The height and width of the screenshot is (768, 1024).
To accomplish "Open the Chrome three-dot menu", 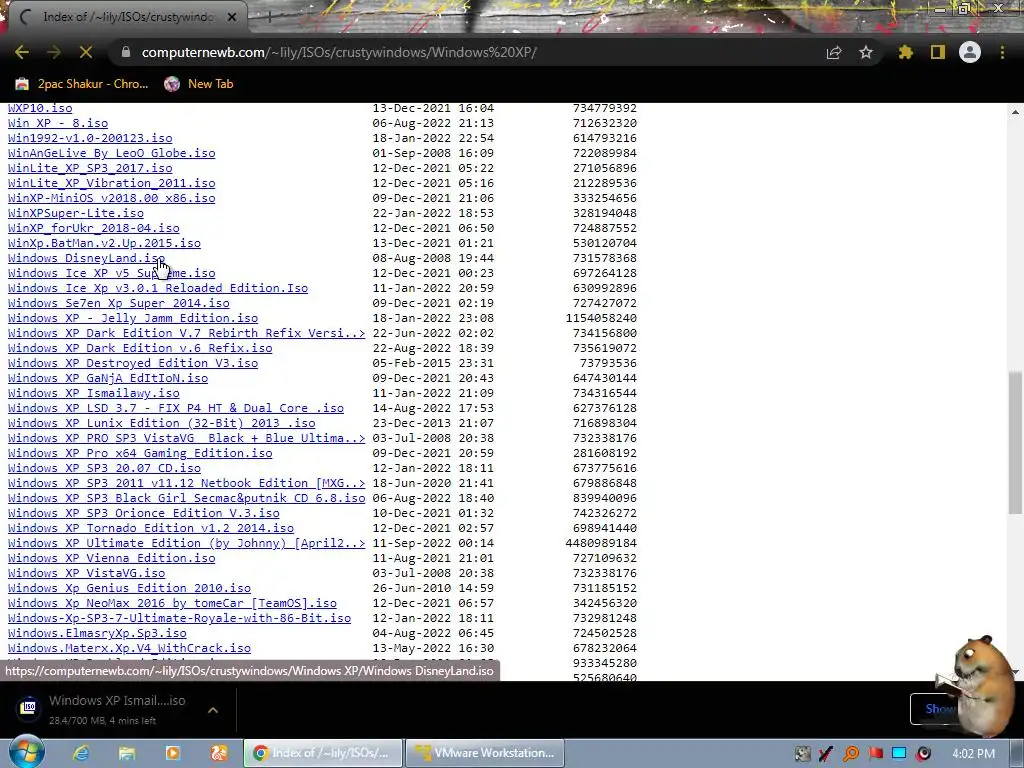I will [x=1002, y=52].
